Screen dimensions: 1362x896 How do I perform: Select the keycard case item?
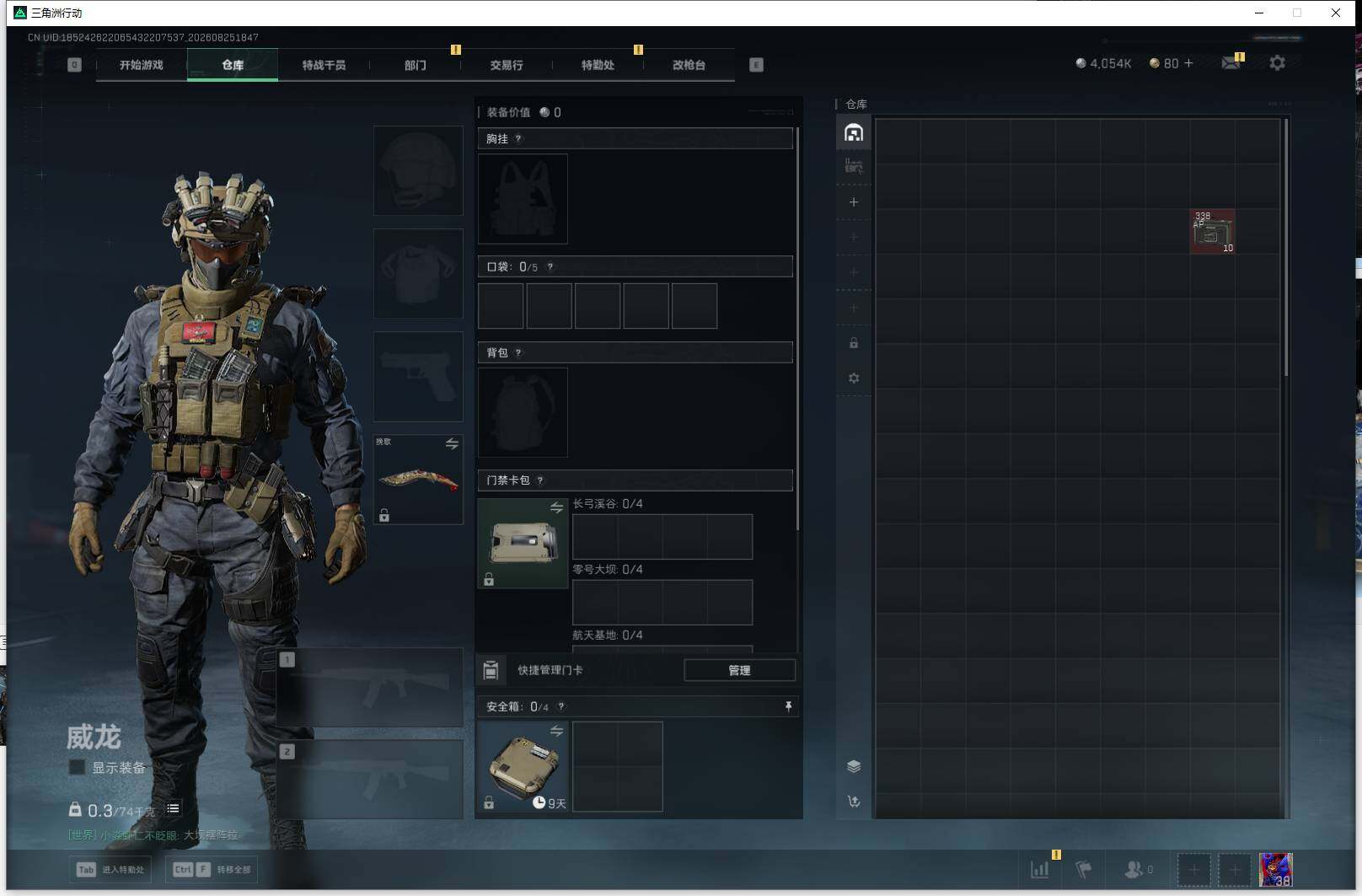point(523,543)
